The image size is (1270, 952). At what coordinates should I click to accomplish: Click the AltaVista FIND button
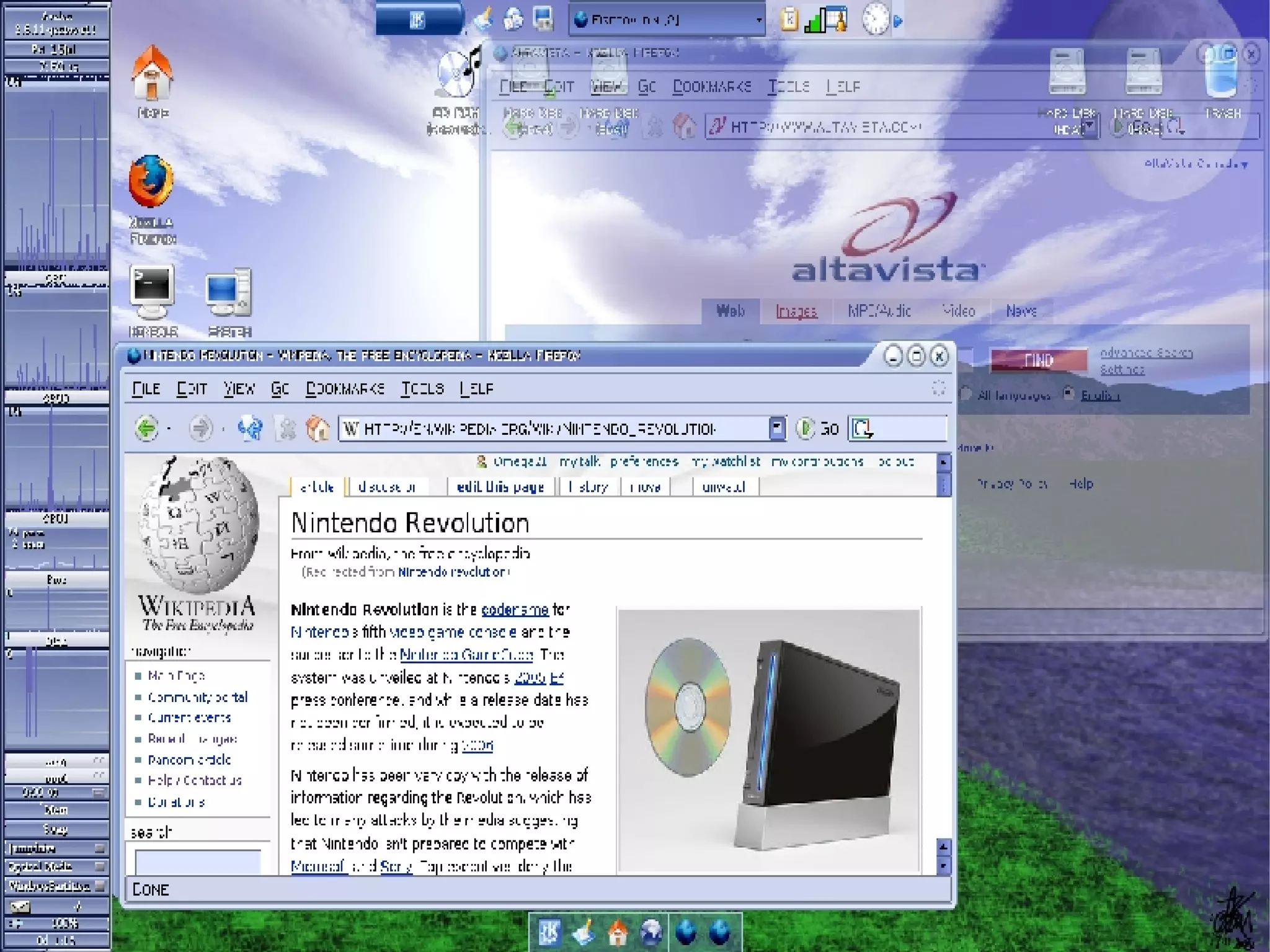pyautogui.click(x=1038, y=360)
